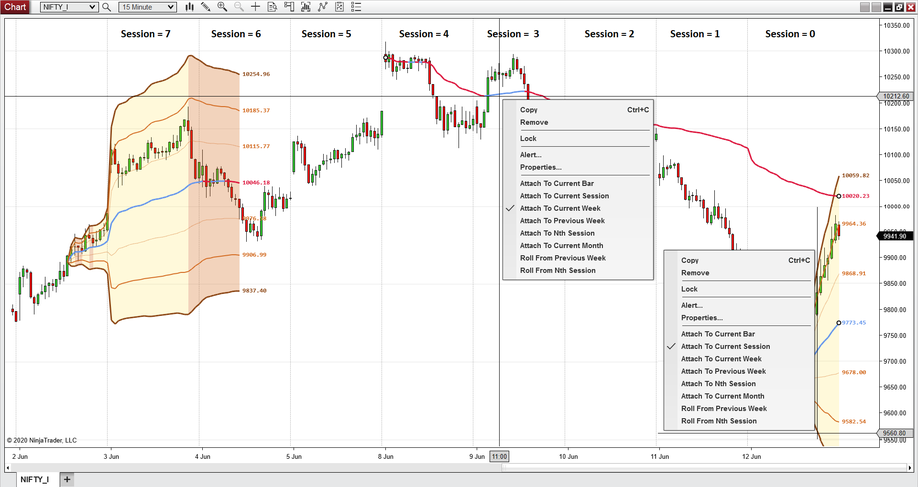Screen dimensions: 918x487
Task: Click the red 10020.23 VWAP label
Action: [855, 196]
